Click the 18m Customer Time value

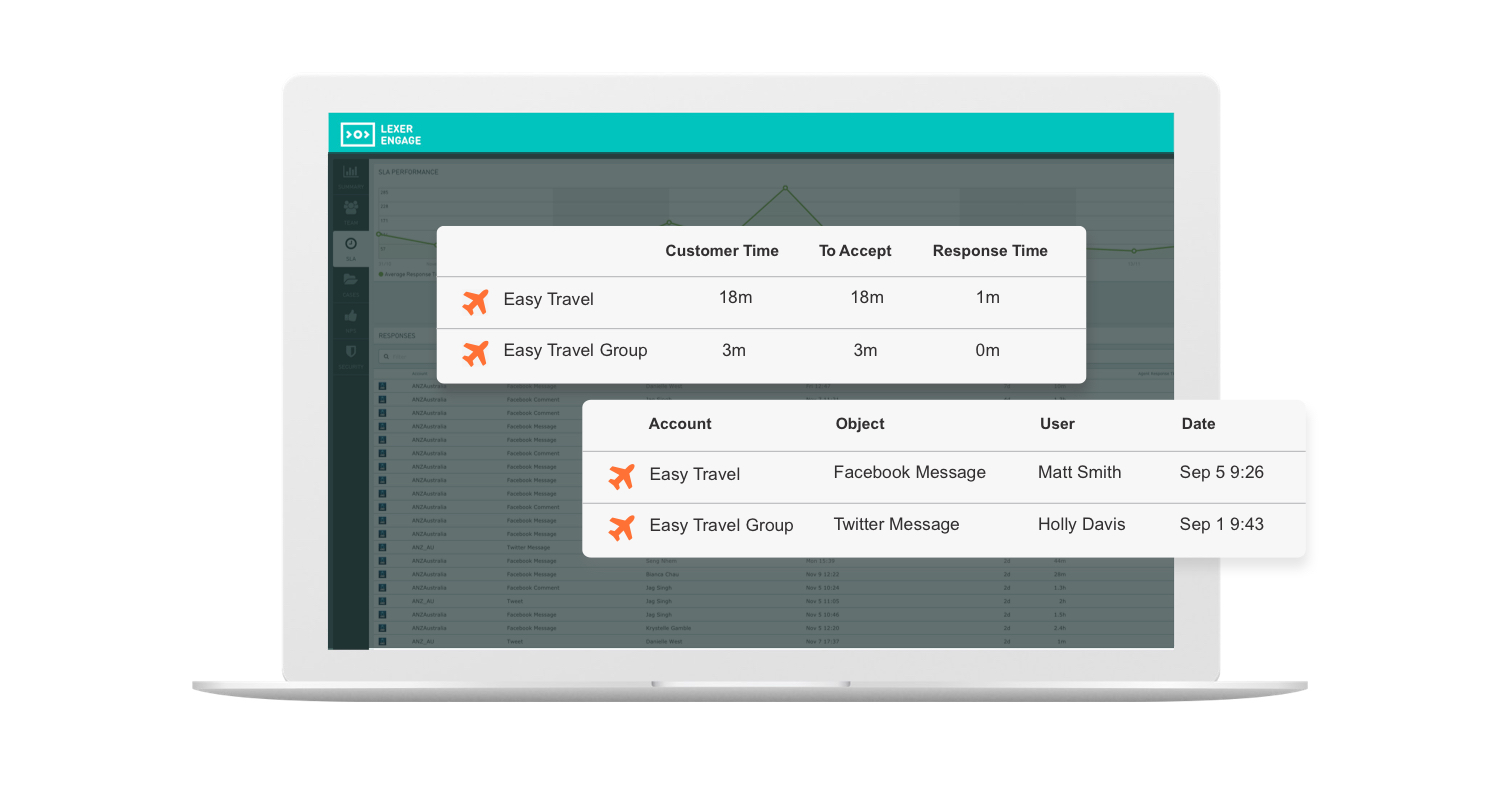click(735, 298)
